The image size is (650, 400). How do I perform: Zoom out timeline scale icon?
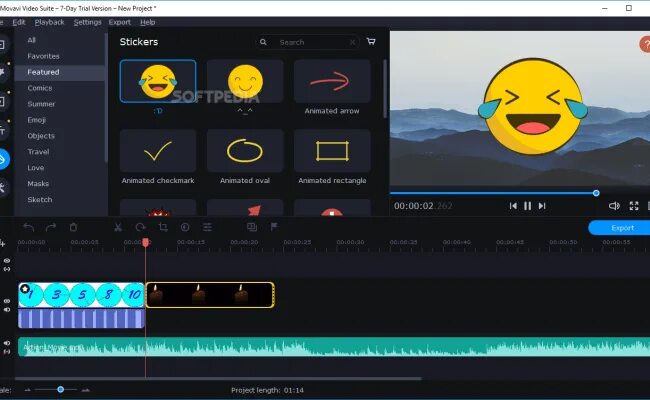[28, 390]
